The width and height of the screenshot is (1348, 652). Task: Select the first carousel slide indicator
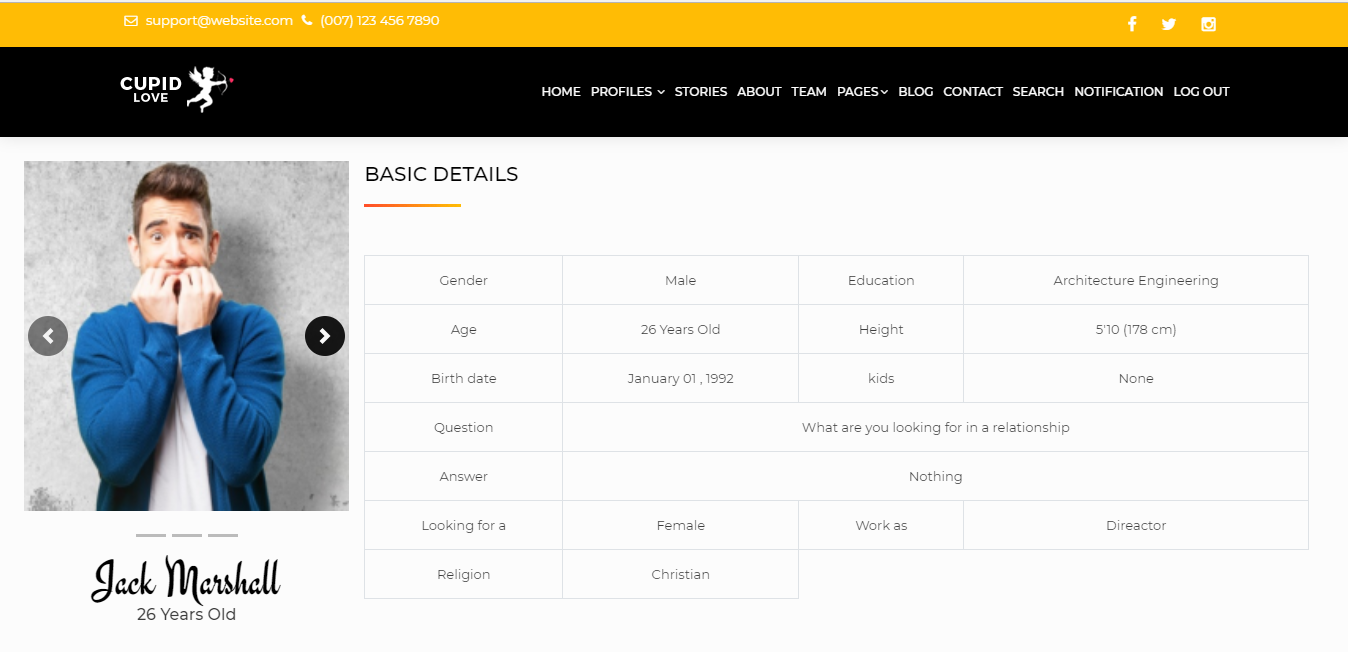click(x=151, y=535)
